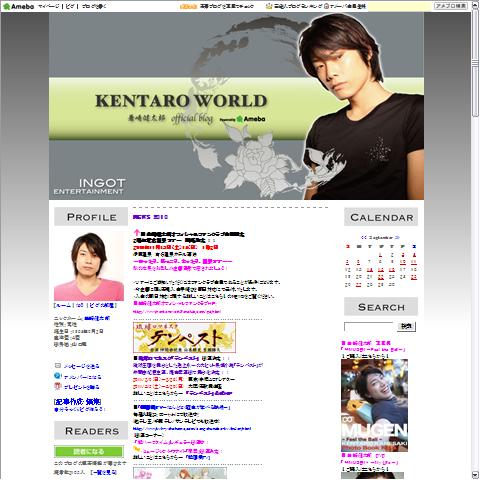The width and height of the screenshot is (480, 480).
Task: Open calendar date 16
Action: coord(392,270)
